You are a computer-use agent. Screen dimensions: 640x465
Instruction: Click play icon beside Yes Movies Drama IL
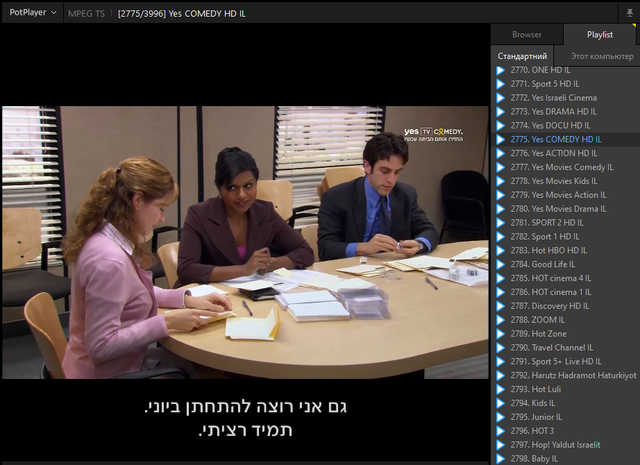(x=500, y=209)
